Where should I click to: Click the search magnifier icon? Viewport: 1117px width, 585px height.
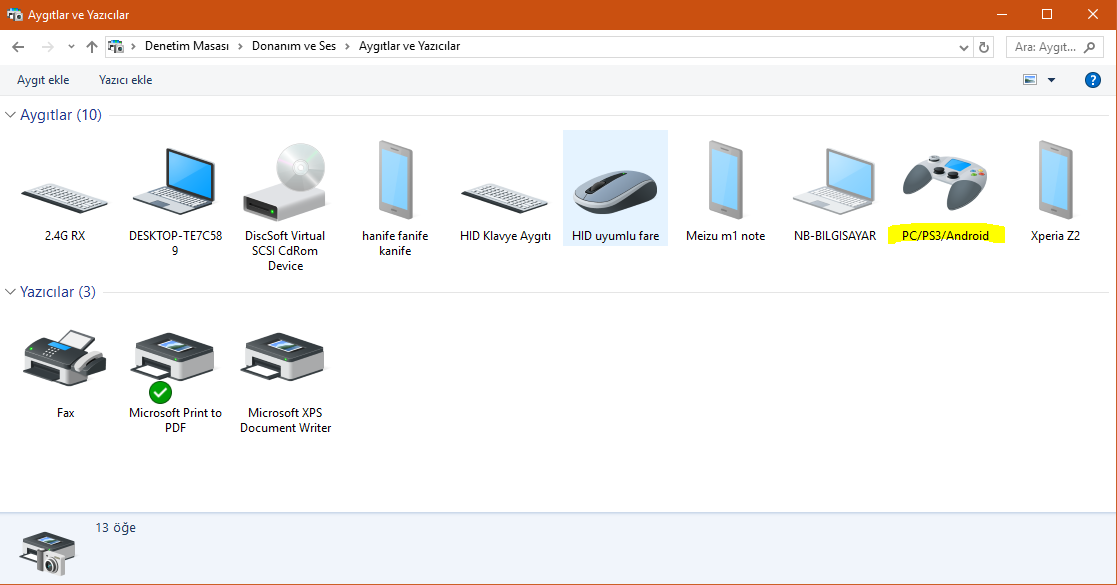coord(1089,47)
